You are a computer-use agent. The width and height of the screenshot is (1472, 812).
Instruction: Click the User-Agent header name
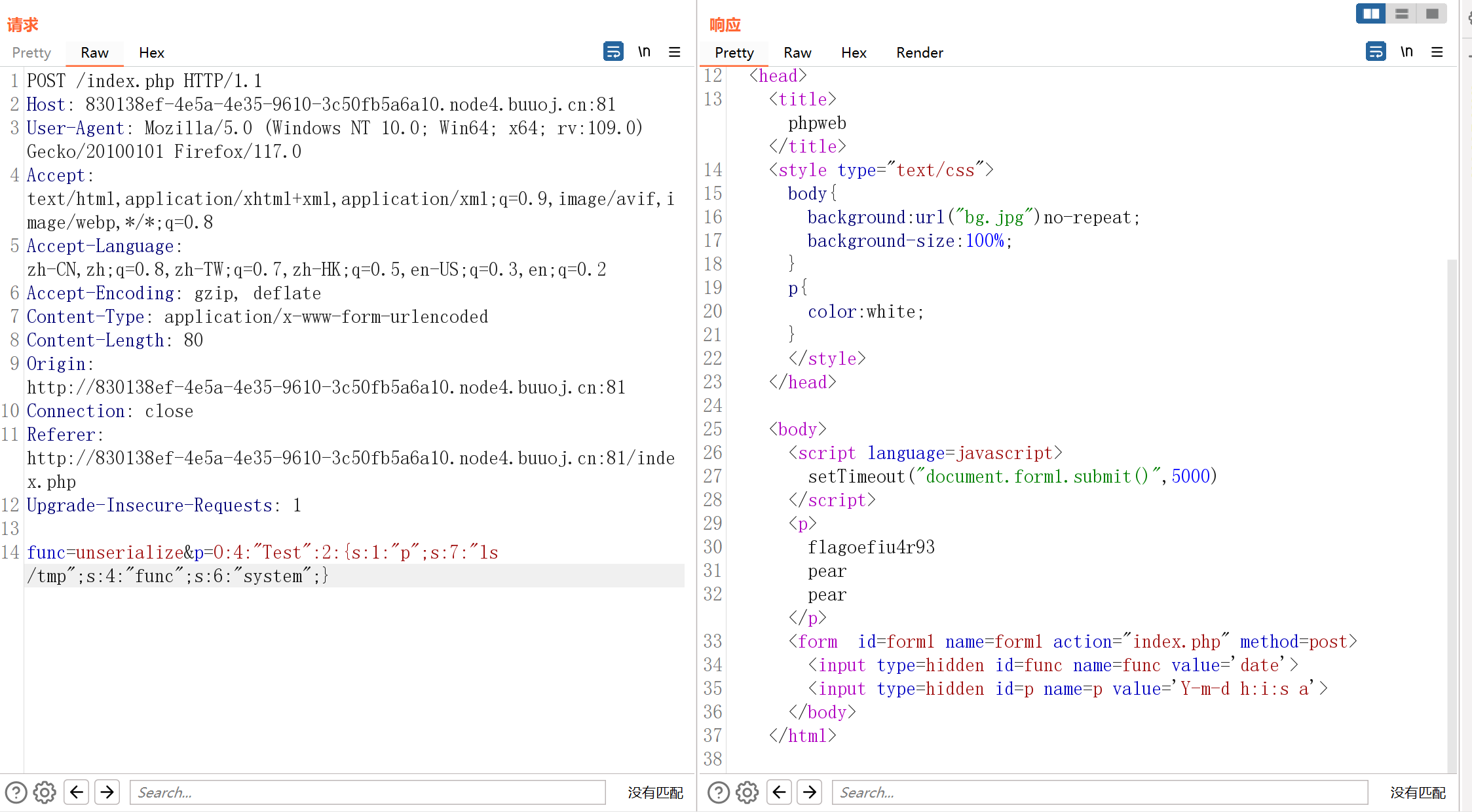[x=75, y=128]
